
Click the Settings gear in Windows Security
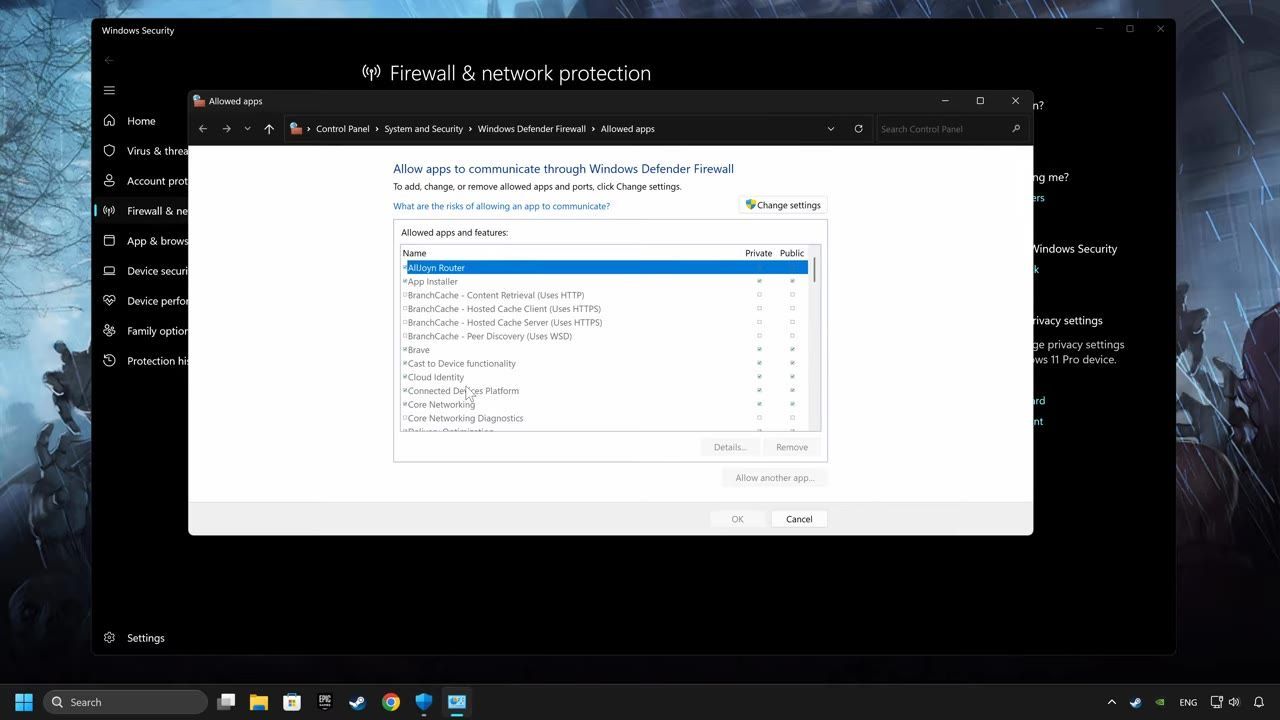[x=109, y=638]
